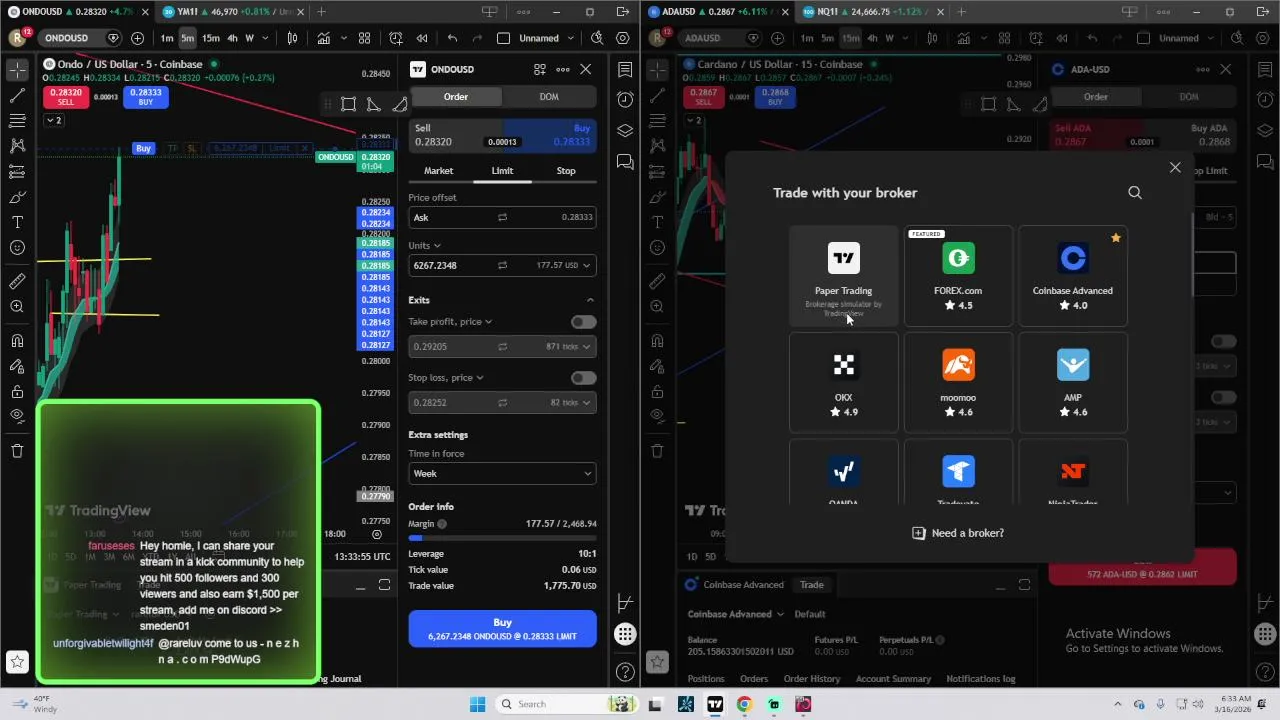Open chat bubbles icon in Ondo window

pyautogui.click(x=625, y=161)
